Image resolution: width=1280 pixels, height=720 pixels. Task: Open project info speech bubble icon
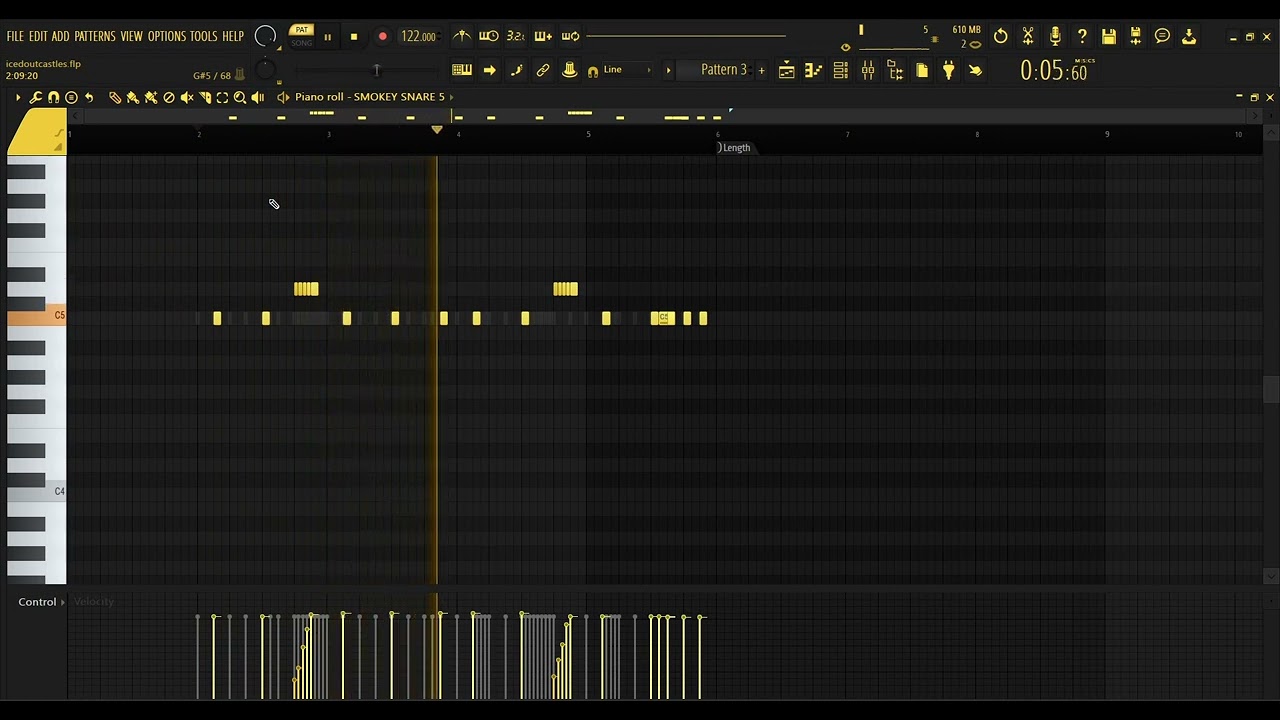tap(1163, 36)
